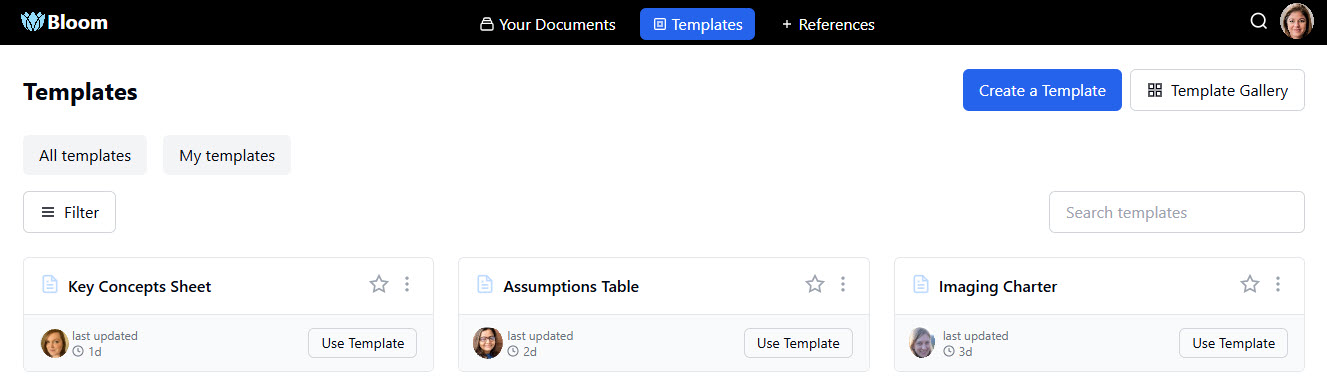Open the Template Gallery
The width and height of the screenshot is (1327, 380).
[1217, 90]
